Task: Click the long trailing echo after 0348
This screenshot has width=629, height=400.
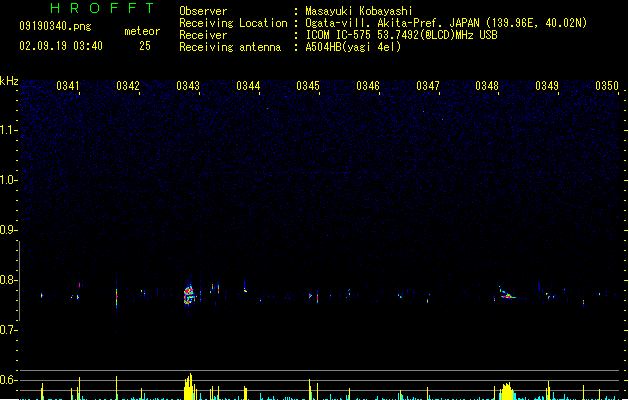Action: 508,294
